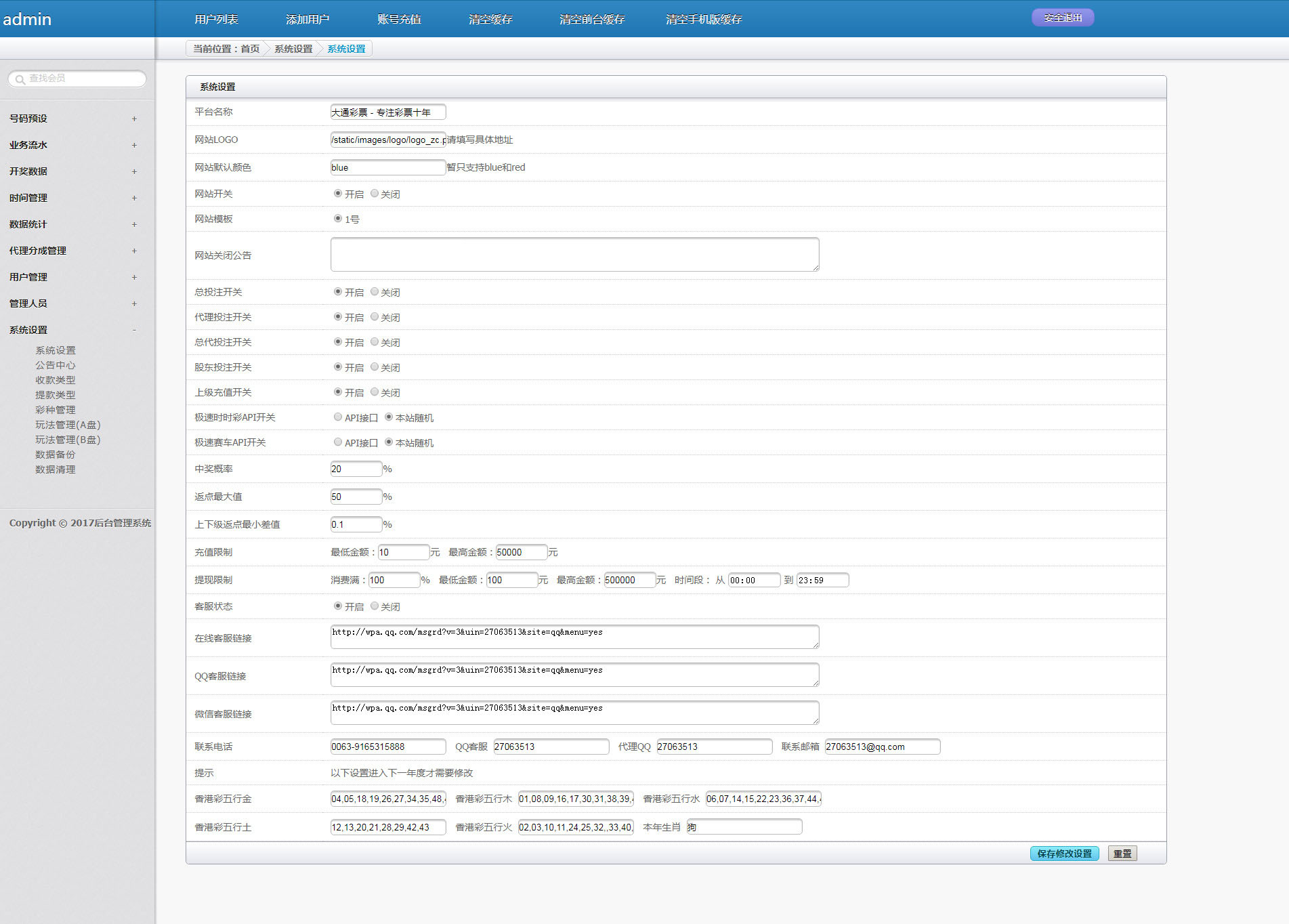This screenshot has height=924, width=1289.
Task: Expand the 时间管理 menu
Action: coord(72,198)
